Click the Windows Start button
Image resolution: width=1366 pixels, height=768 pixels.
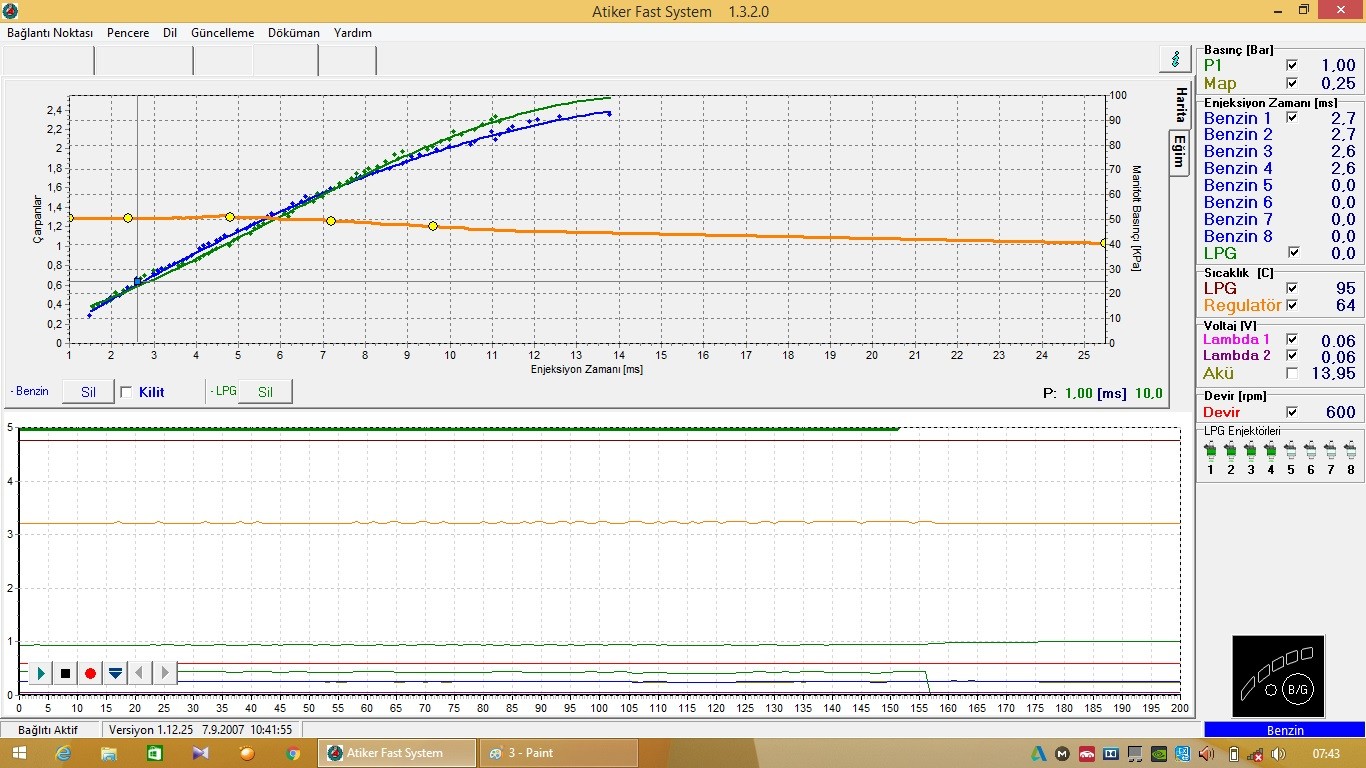pos(19,753)
